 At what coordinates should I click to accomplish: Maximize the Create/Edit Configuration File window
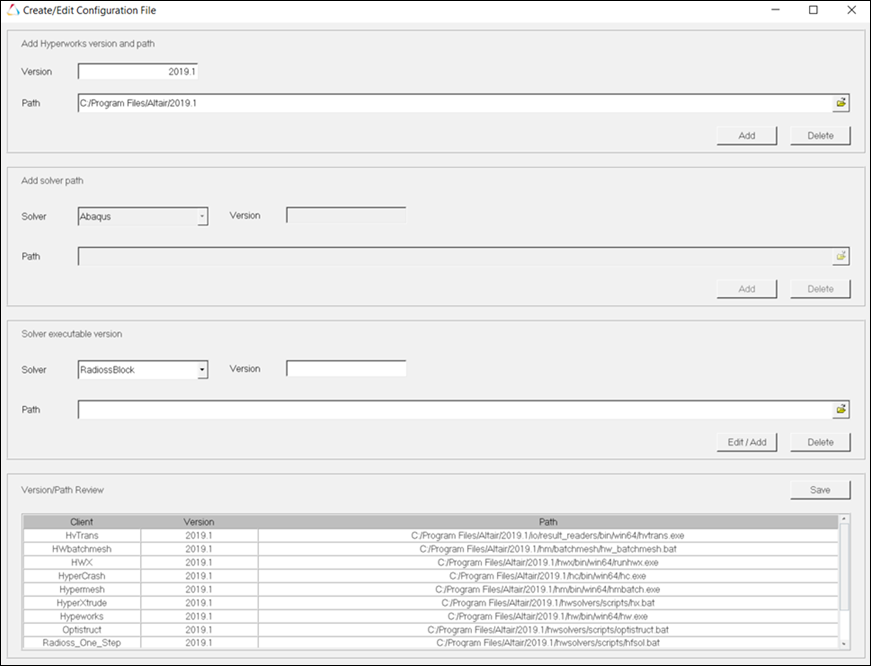813,10
